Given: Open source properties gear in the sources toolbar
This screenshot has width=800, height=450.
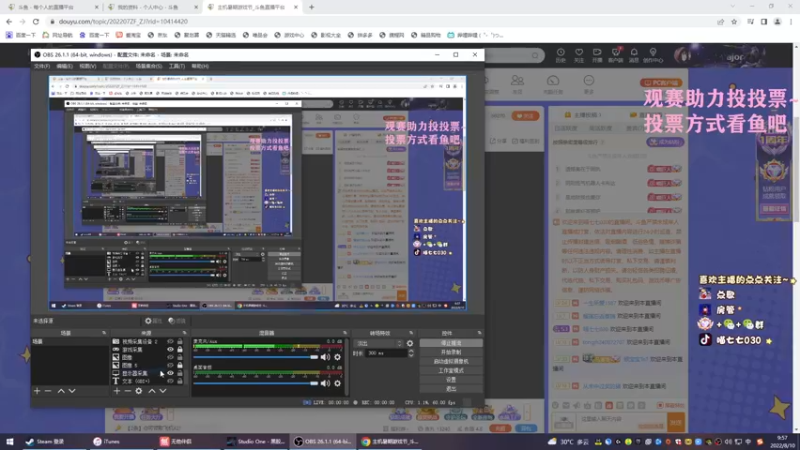Looking at the screenshot, I should [139, 391].
